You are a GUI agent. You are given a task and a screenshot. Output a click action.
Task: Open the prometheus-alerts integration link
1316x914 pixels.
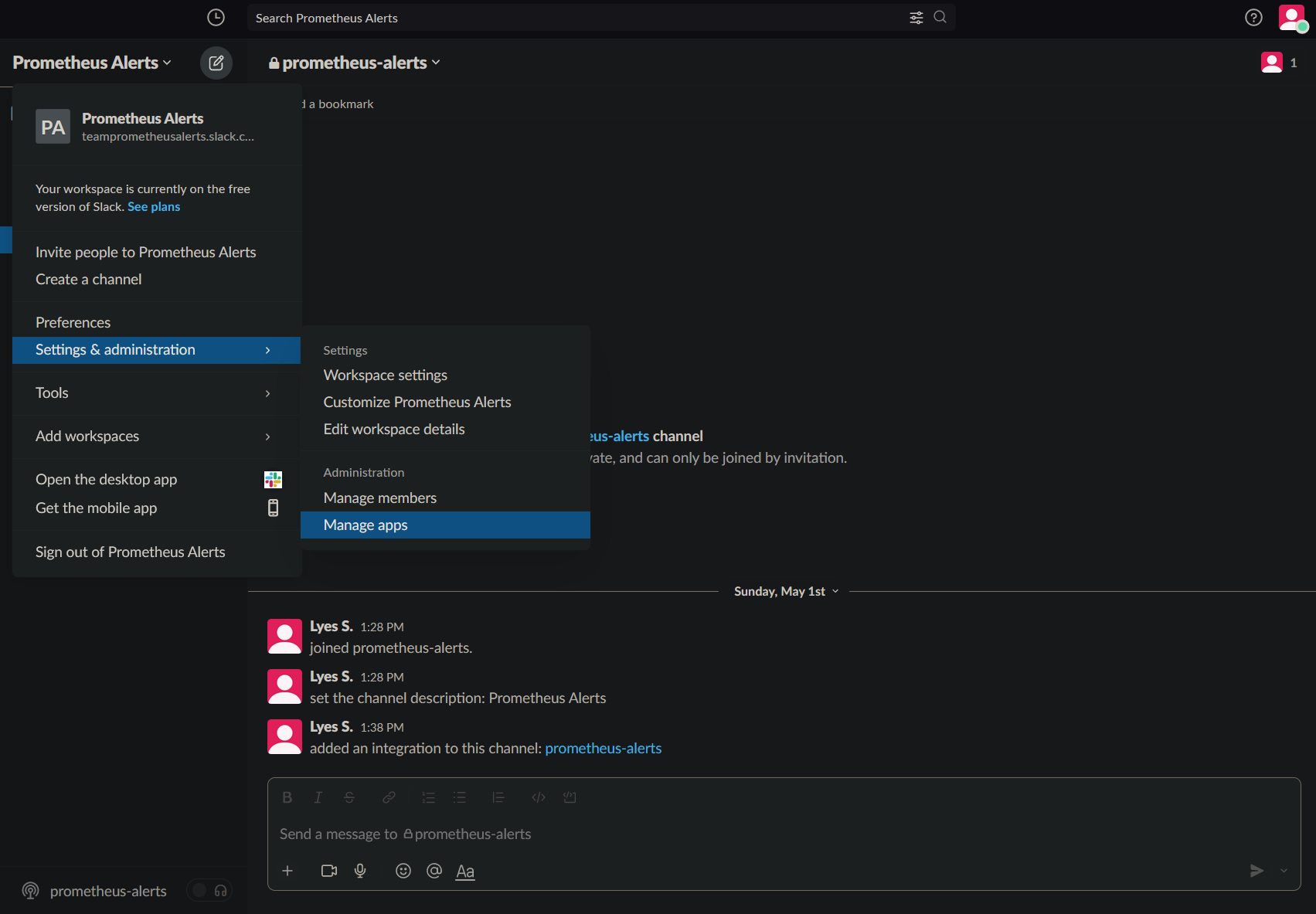604,749
